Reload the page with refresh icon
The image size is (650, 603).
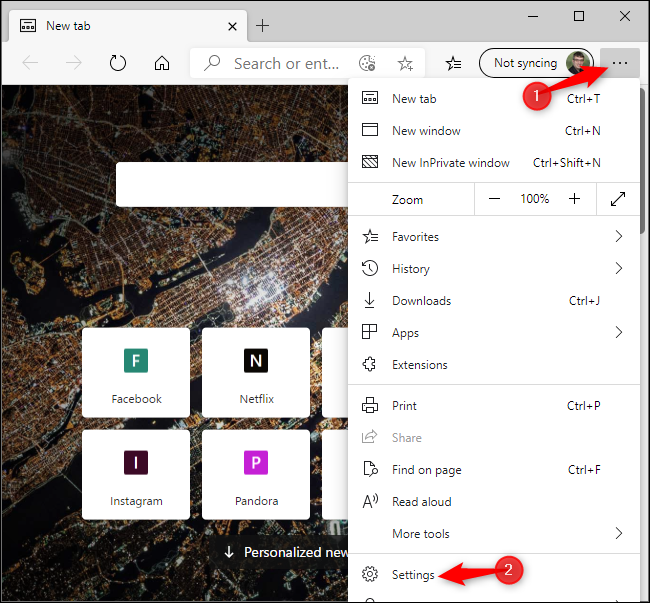(x=118, y=63)
